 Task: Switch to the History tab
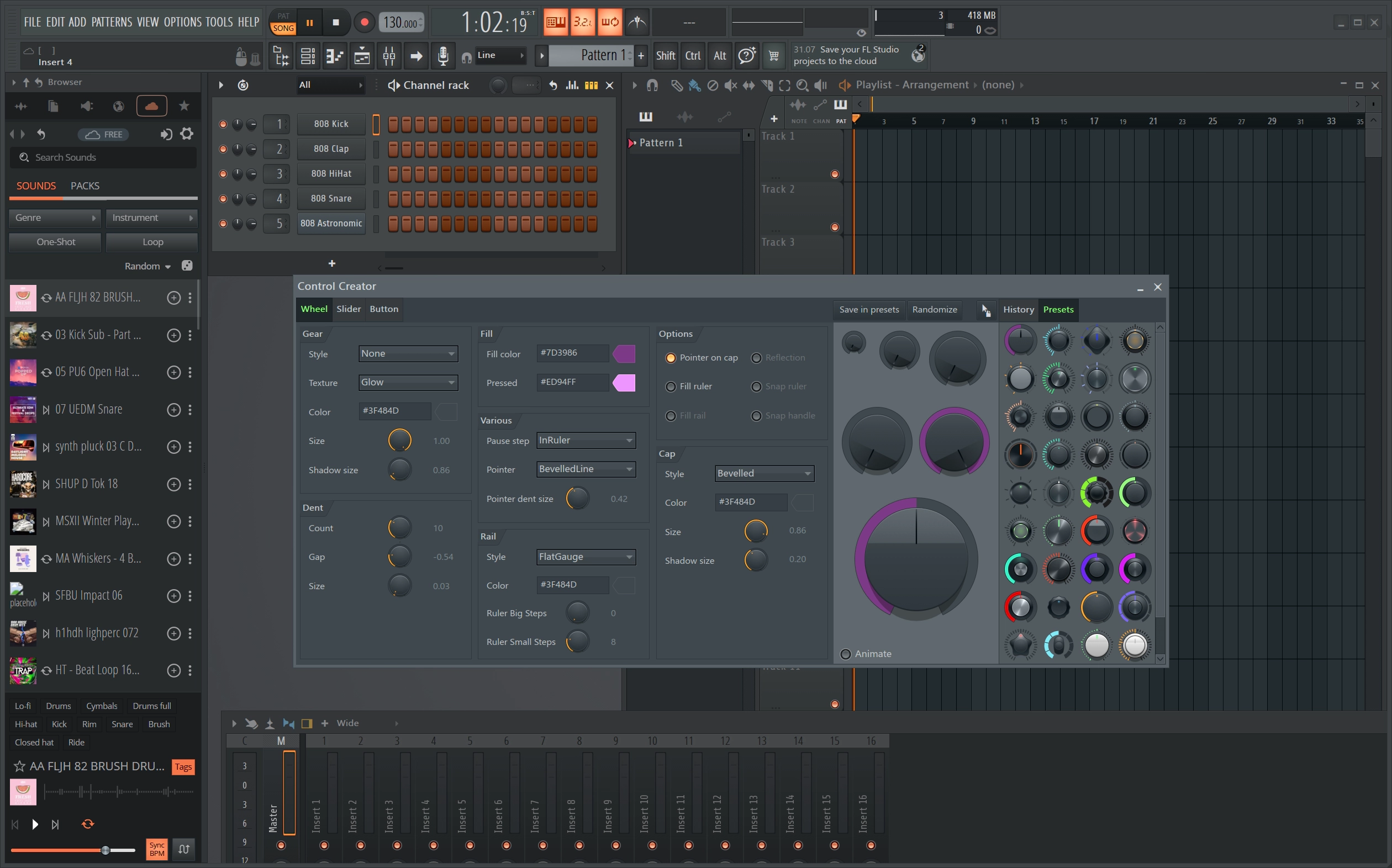tap(1018, 309)
